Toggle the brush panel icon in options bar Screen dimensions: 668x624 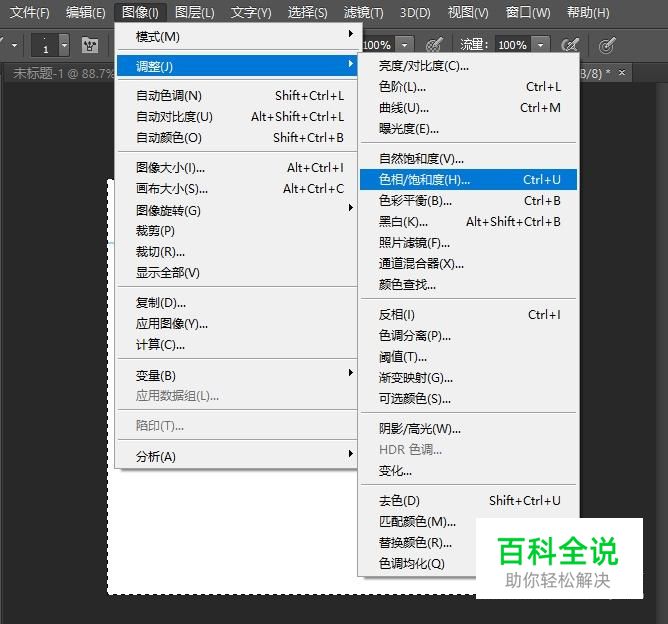click(90, 45)
